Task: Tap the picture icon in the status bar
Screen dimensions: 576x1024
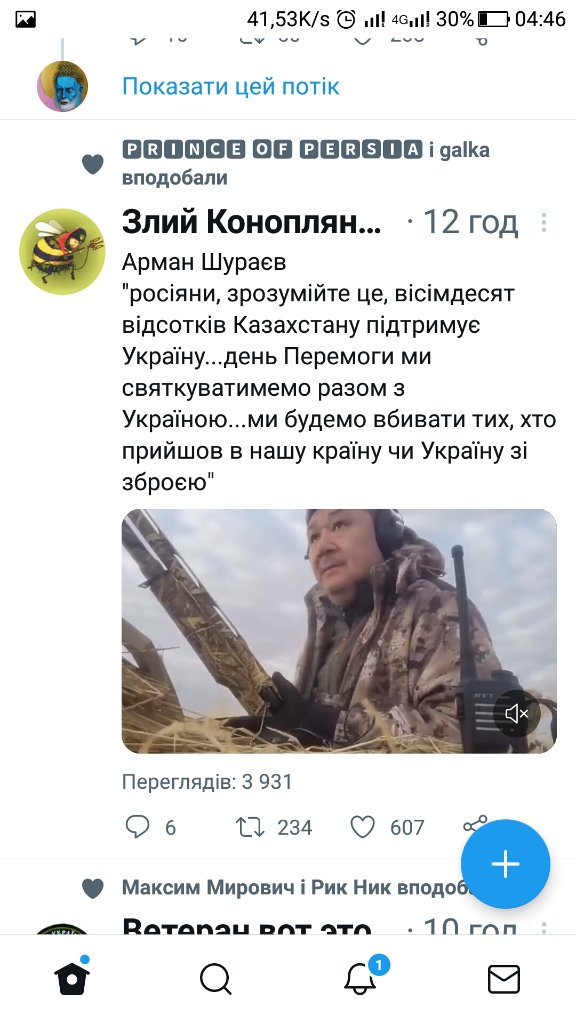Action: coord(25,20)
